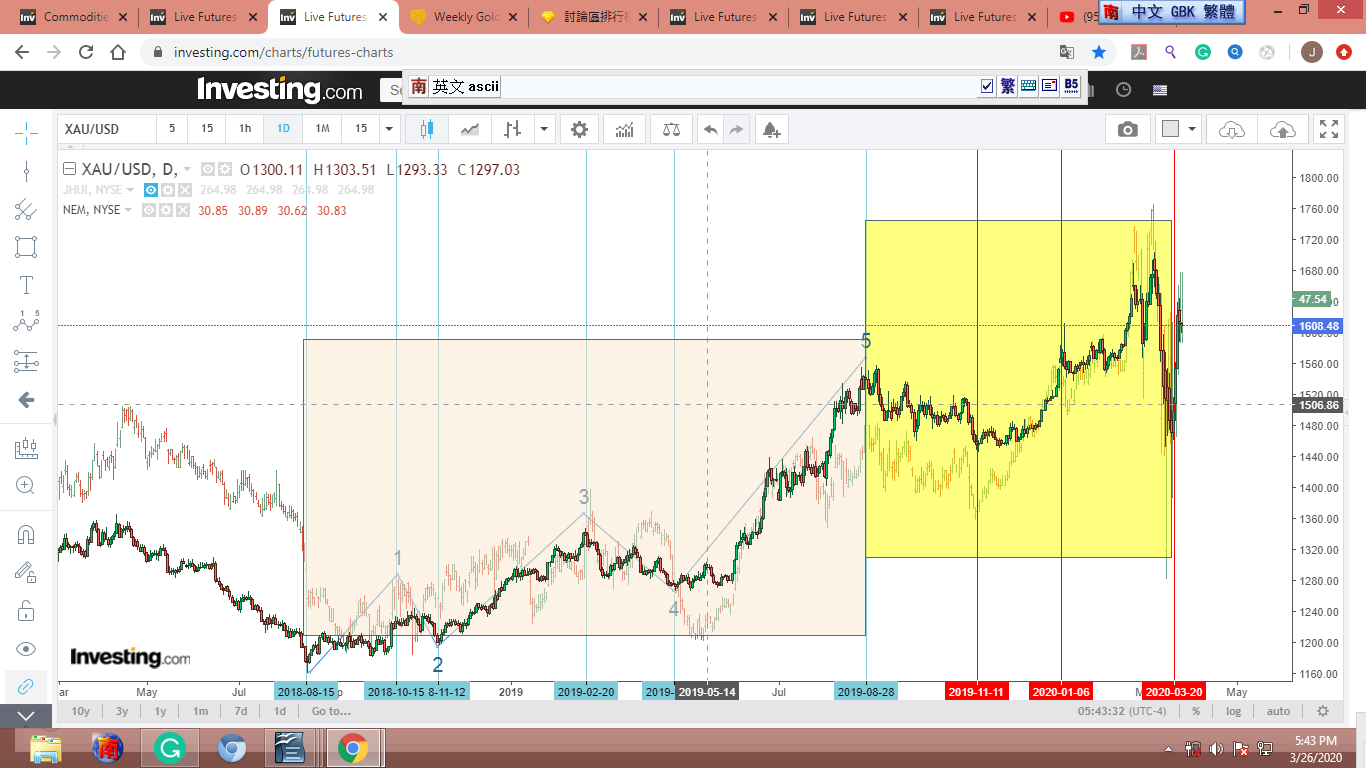Toggle magnet mode for drawings
Viewport: 1366px width, 768px height.
[26, 535]
